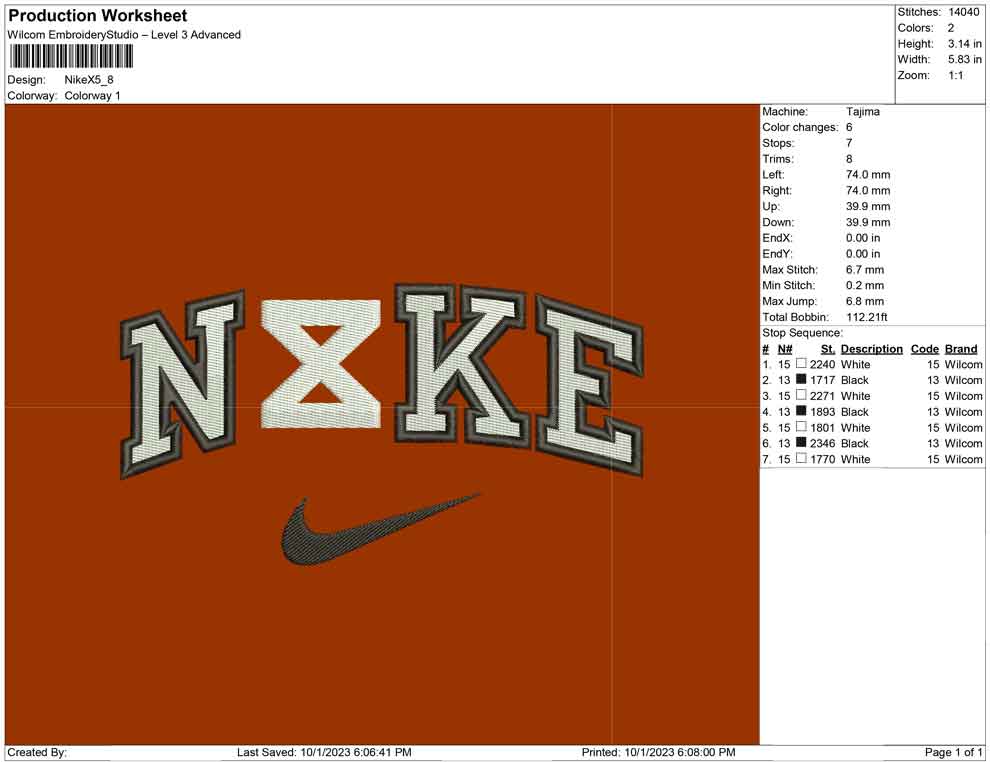Click stitch count 2240 in stop row 1
Screen dimensions: 990x762
tap(823, 365)
